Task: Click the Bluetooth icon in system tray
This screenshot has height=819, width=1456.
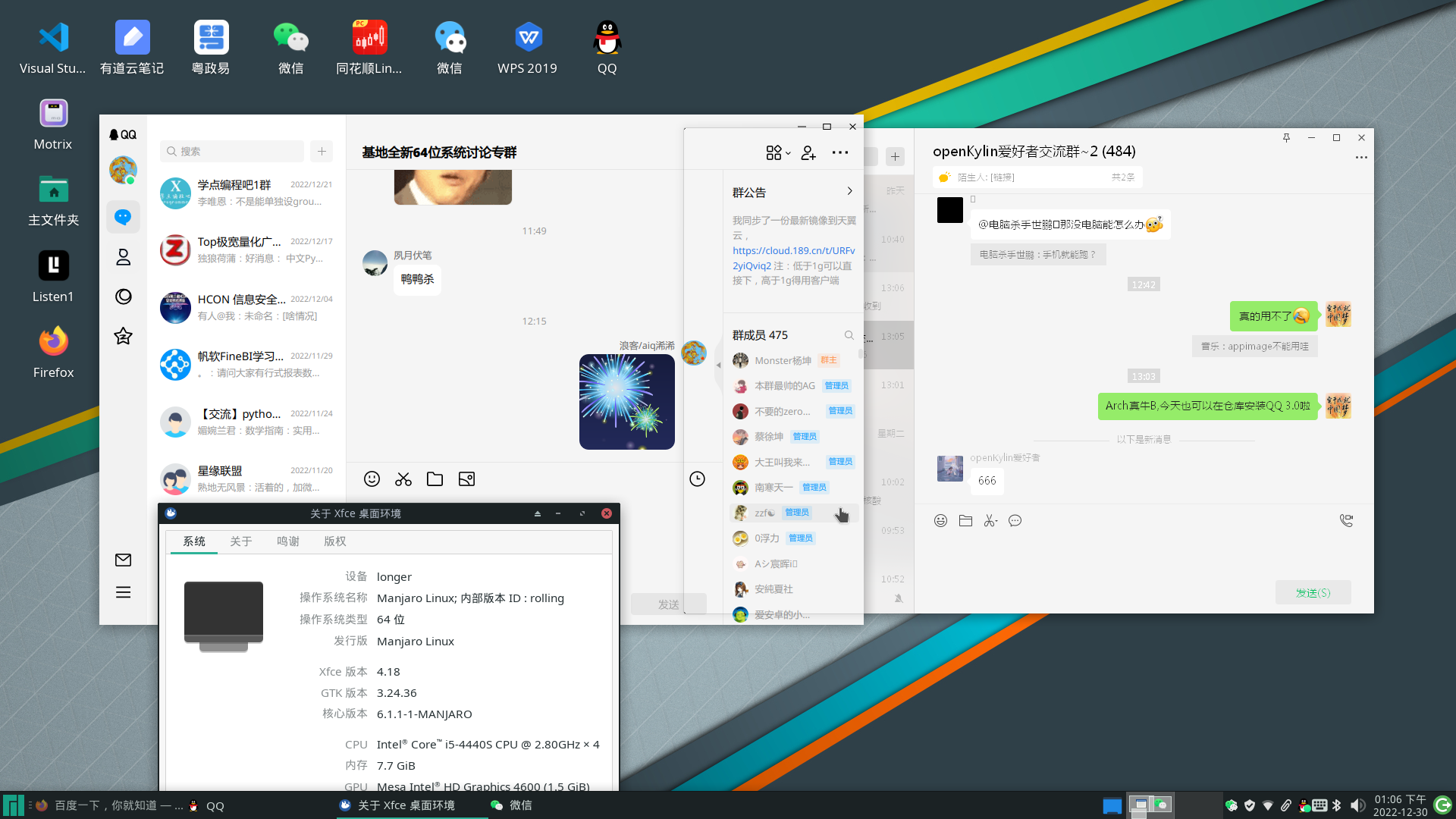Action: (x=1338, y=805)
